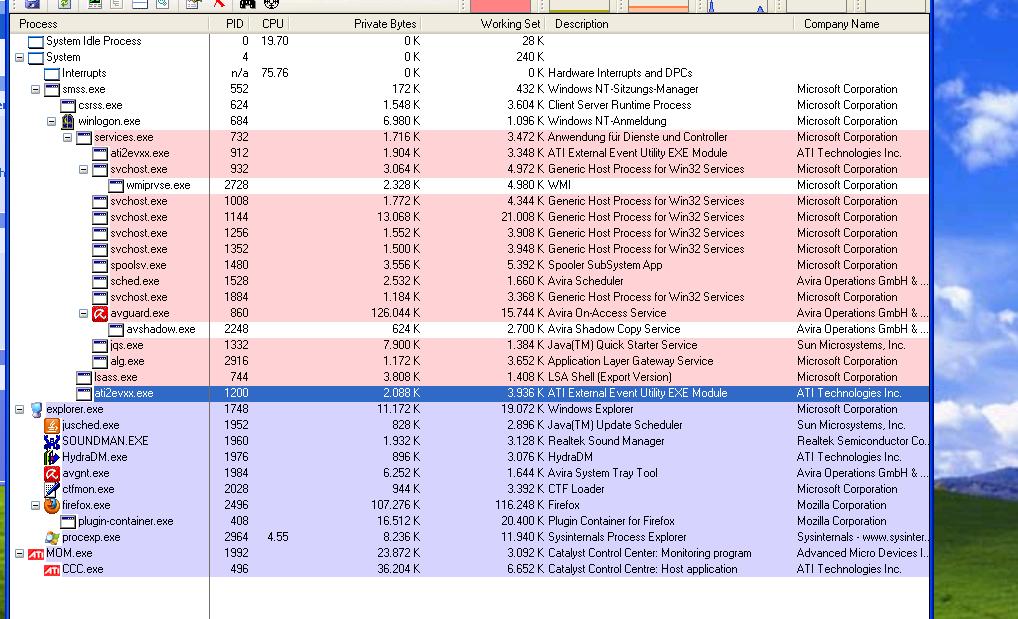Click the avshadow.exe window icon
Screen dimensions: 1018x619
[116, 329]
